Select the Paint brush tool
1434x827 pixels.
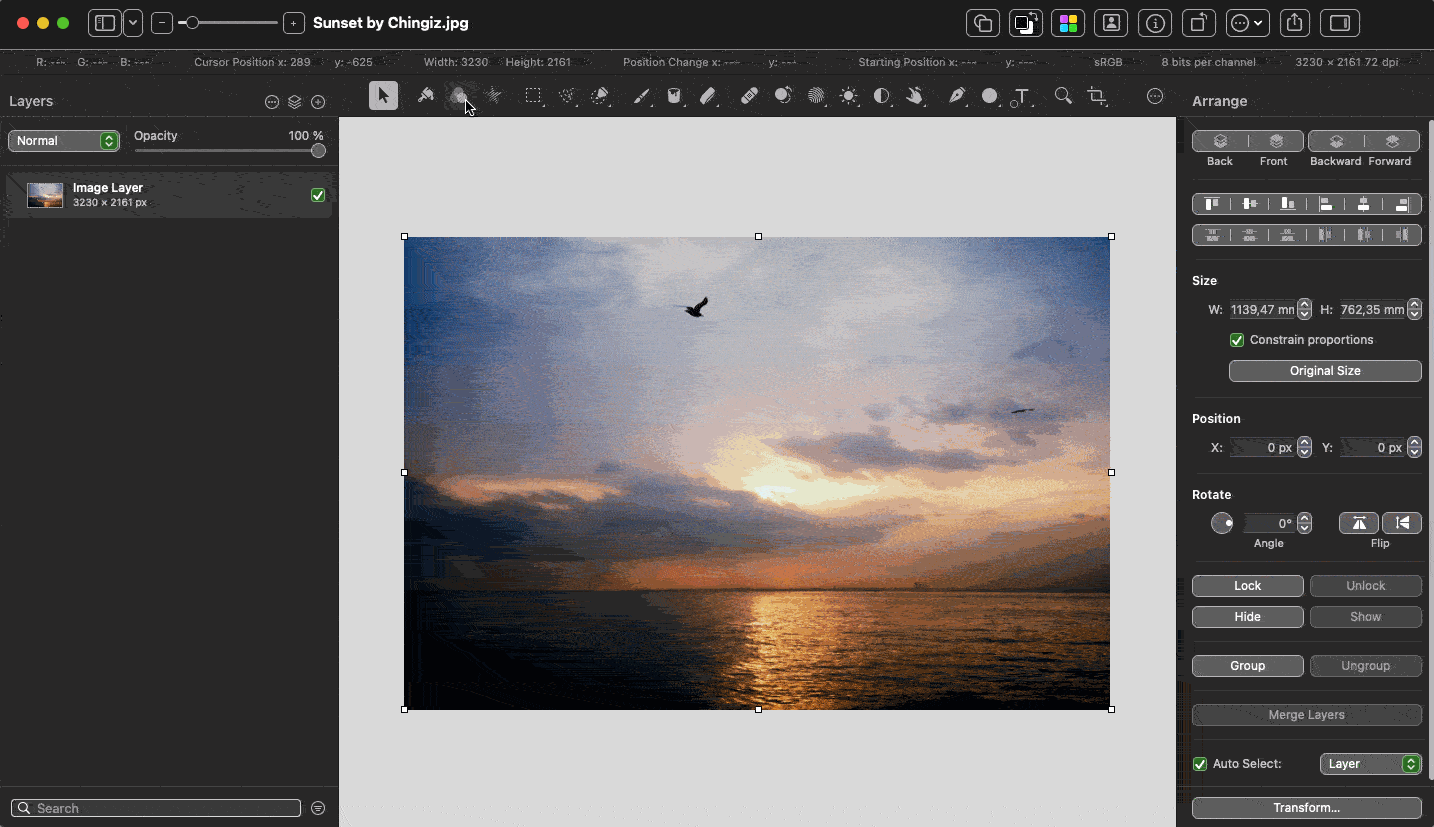click(x=642, y=96)
